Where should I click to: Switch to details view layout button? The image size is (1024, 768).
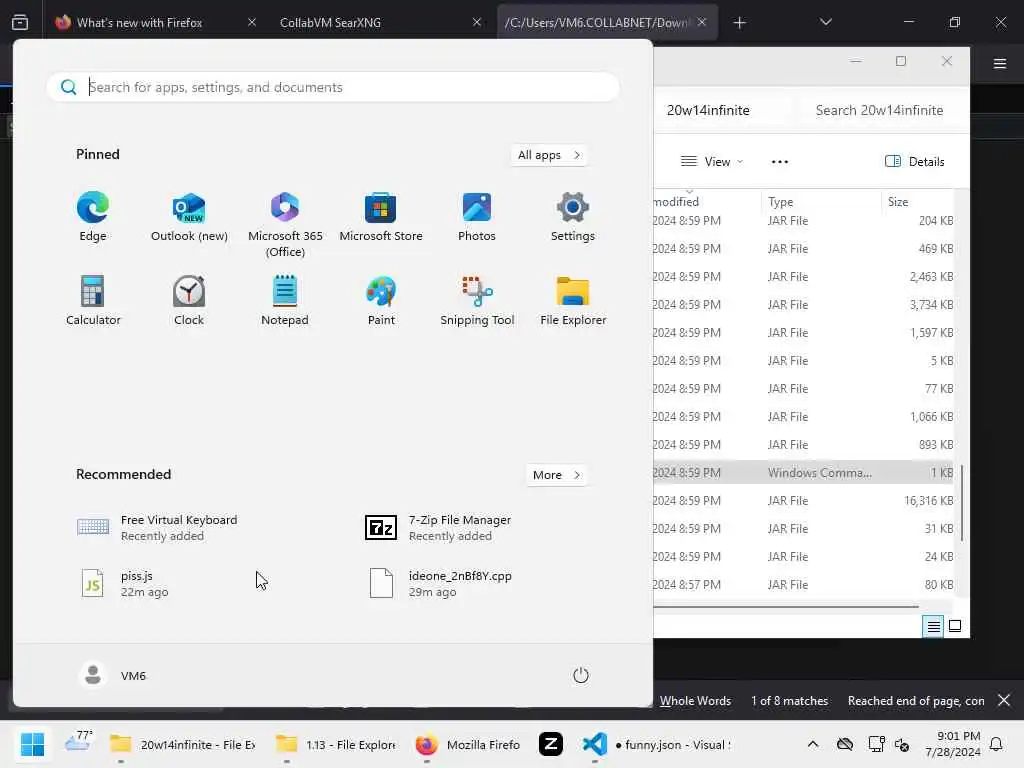[933, 626]
